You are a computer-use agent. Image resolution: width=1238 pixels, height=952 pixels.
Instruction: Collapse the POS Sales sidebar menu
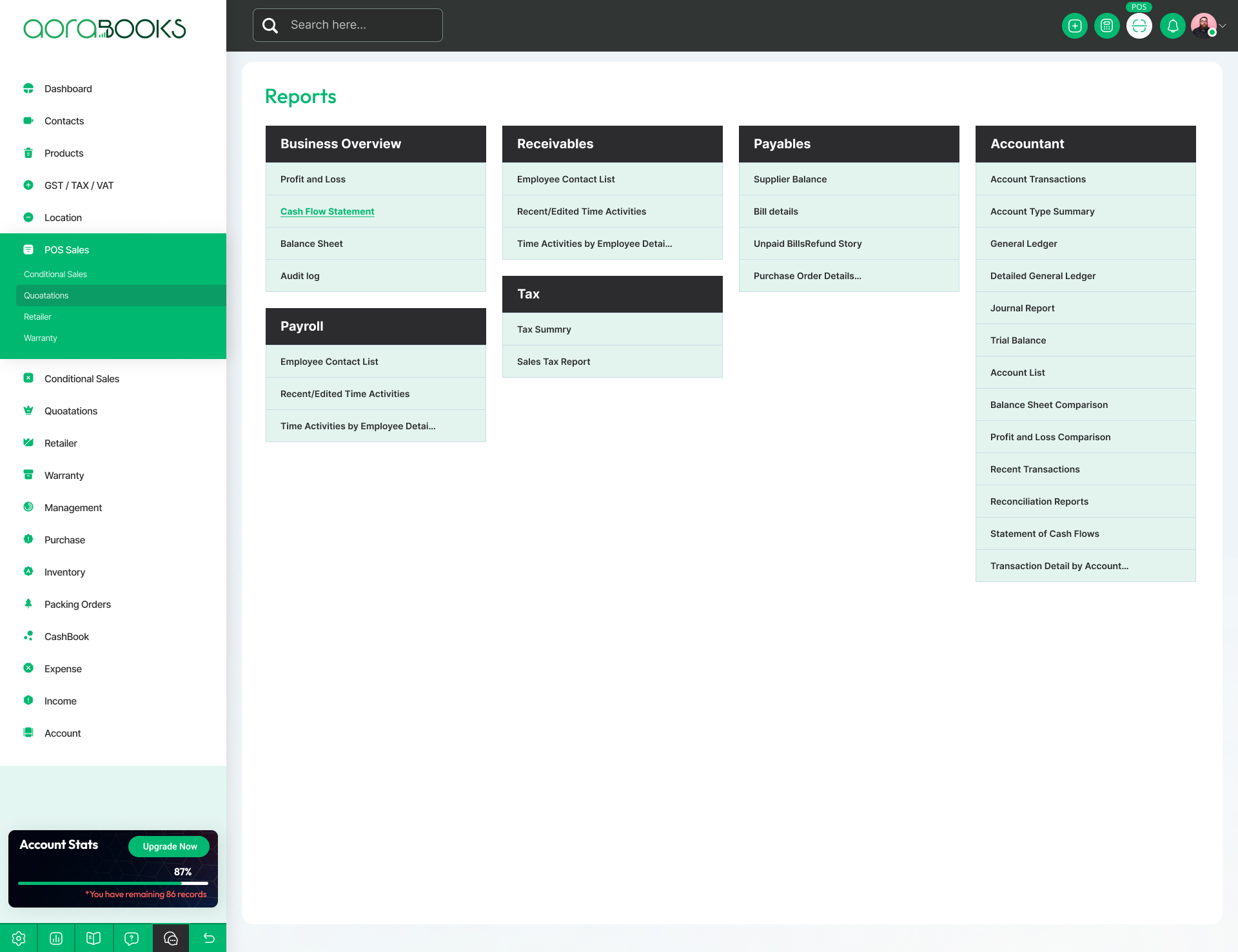point(66,250)
